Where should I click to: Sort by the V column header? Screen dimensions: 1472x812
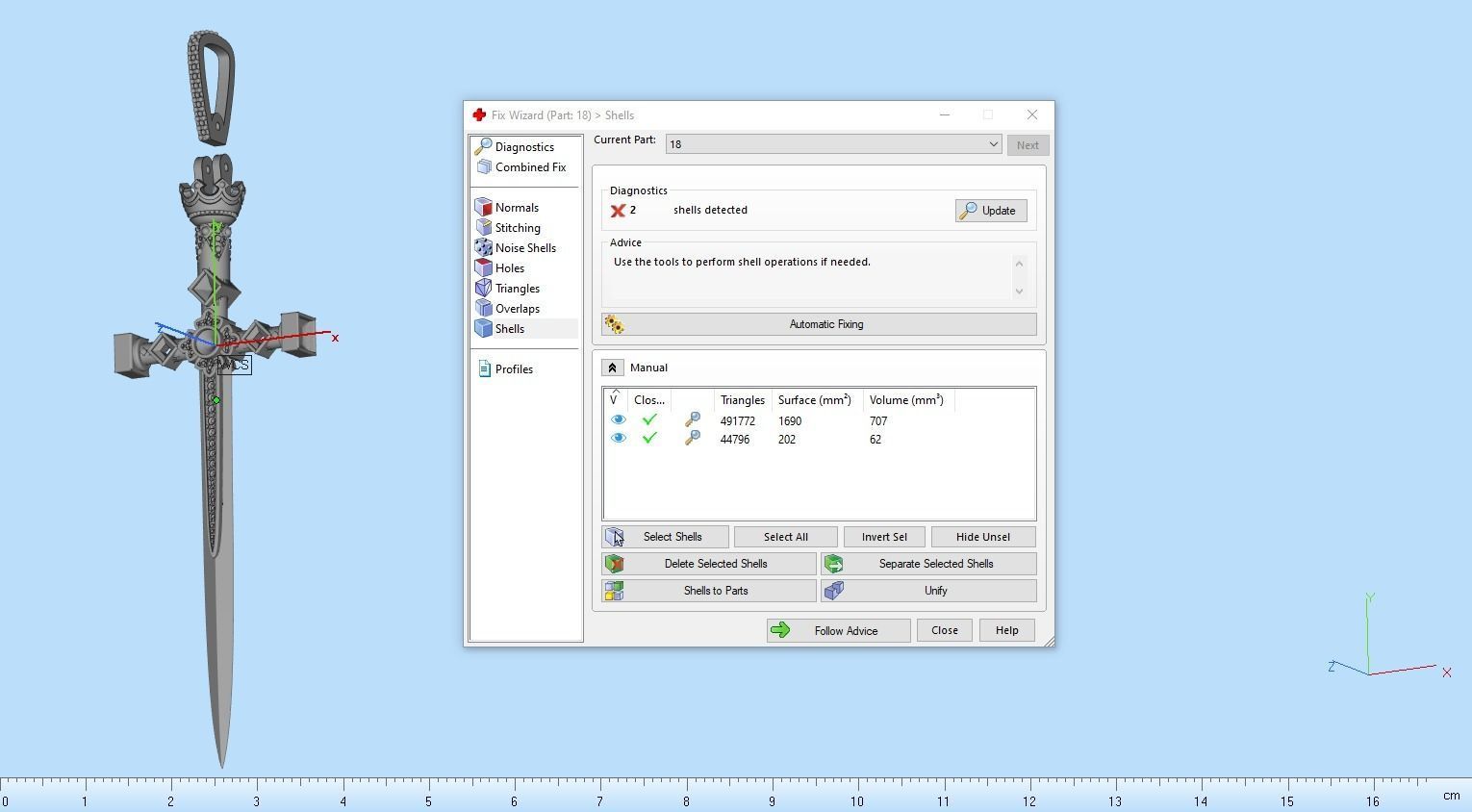coord(616,400)
